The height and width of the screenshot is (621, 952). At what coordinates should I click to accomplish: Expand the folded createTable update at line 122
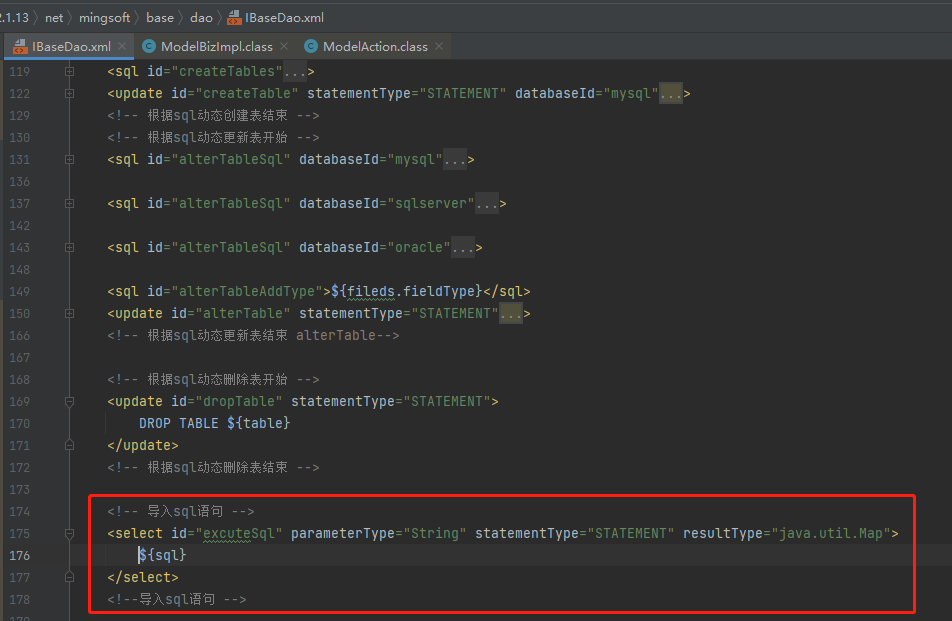(70, 93)
